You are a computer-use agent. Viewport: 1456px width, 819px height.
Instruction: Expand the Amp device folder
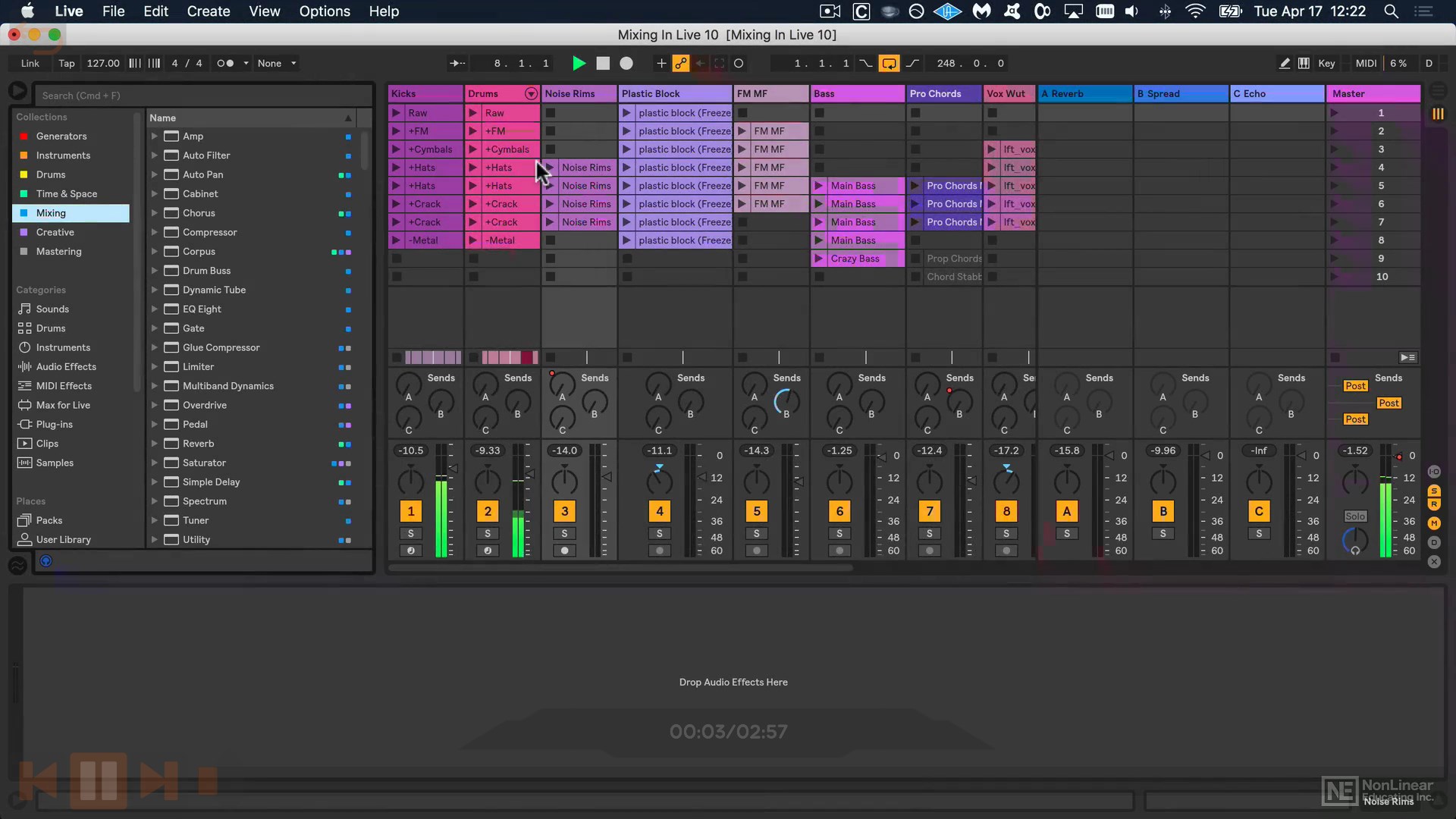tap(154, 136)
